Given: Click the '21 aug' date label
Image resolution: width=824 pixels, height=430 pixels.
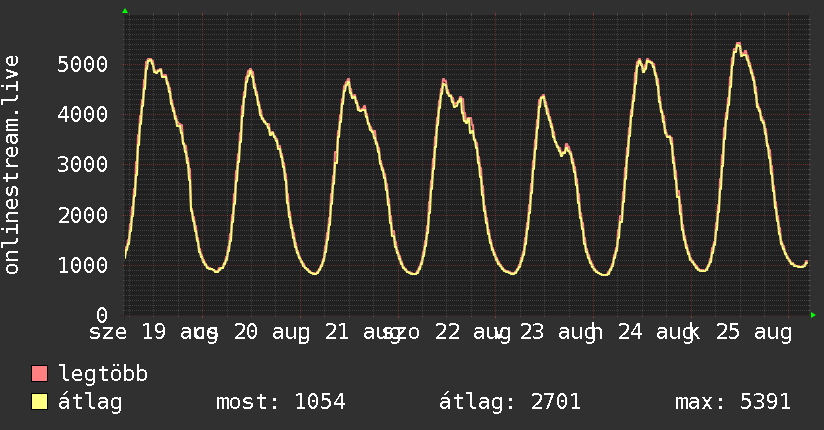Looking at the screenshot, I should click(x=363, y=333).
